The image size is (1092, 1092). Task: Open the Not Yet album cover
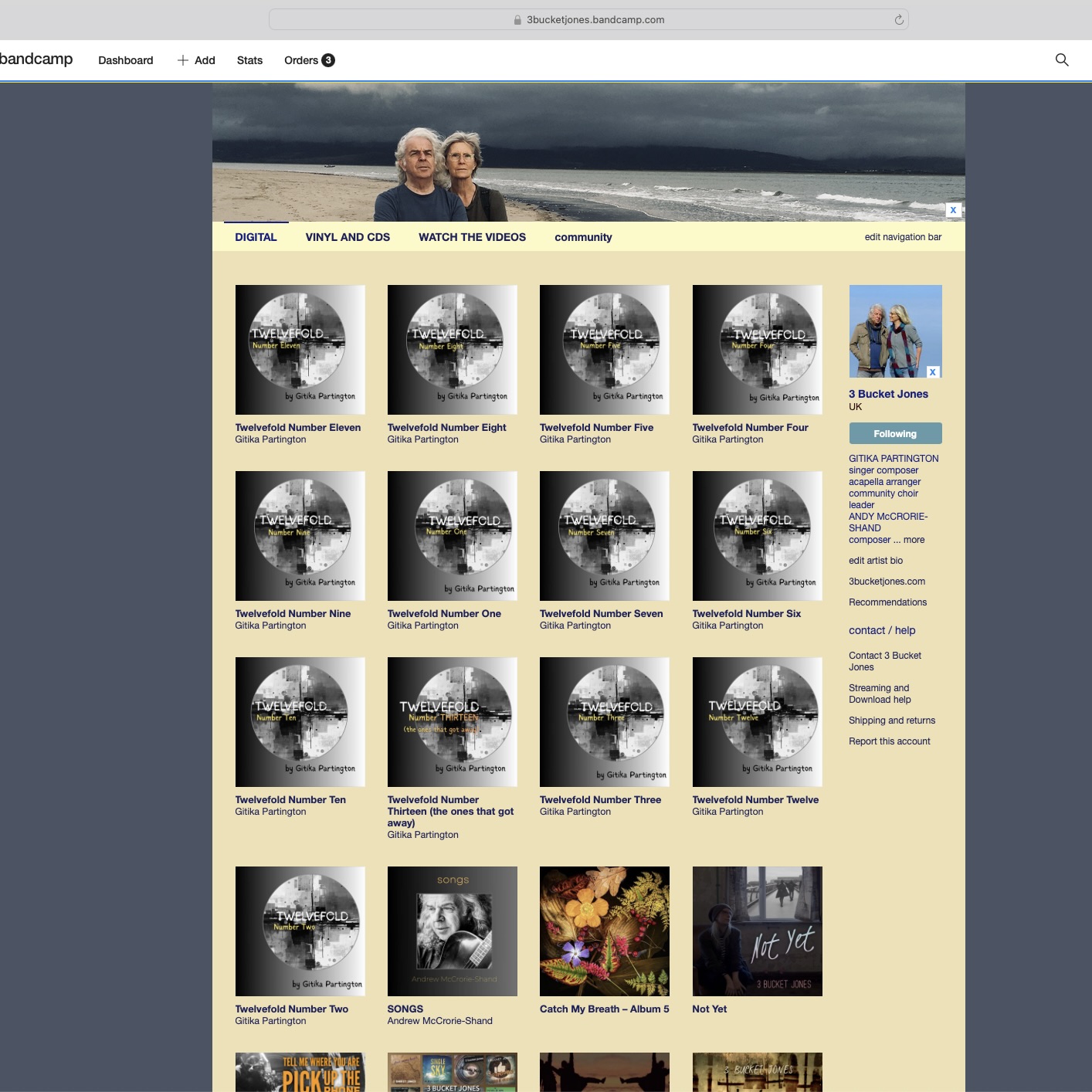757,931
